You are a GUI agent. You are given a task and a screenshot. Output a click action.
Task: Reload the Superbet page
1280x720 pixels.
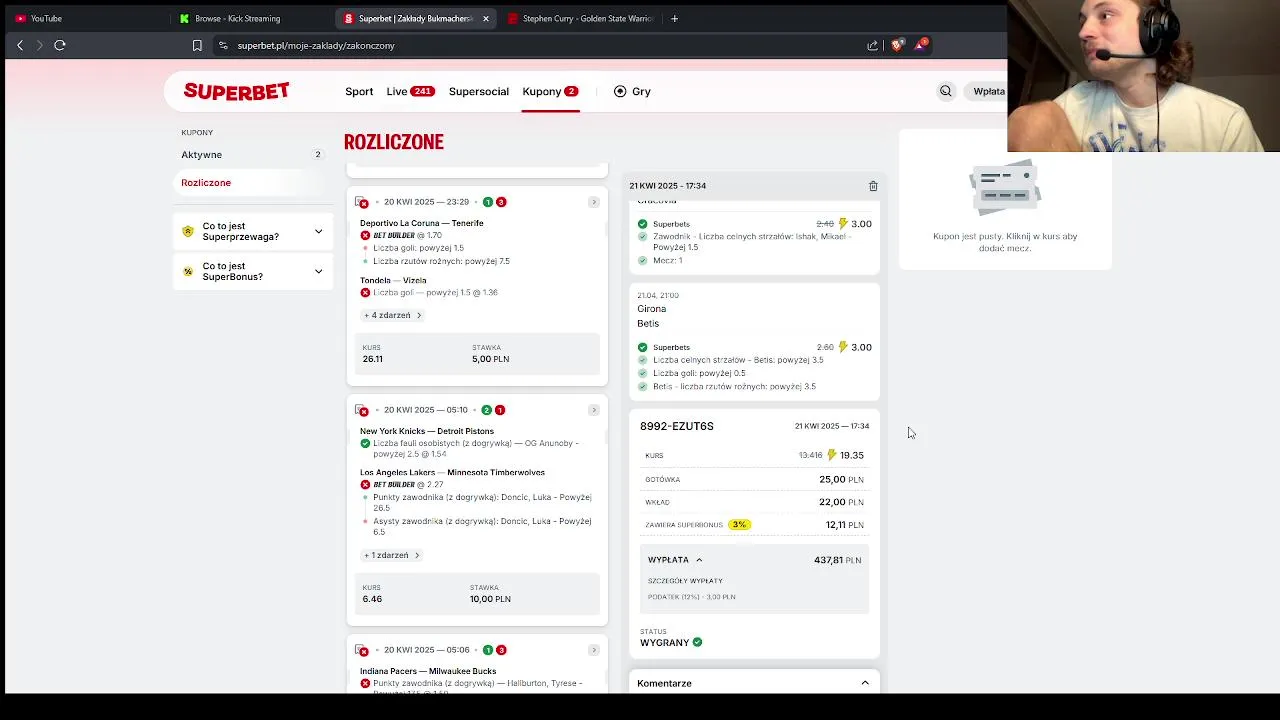60,45
